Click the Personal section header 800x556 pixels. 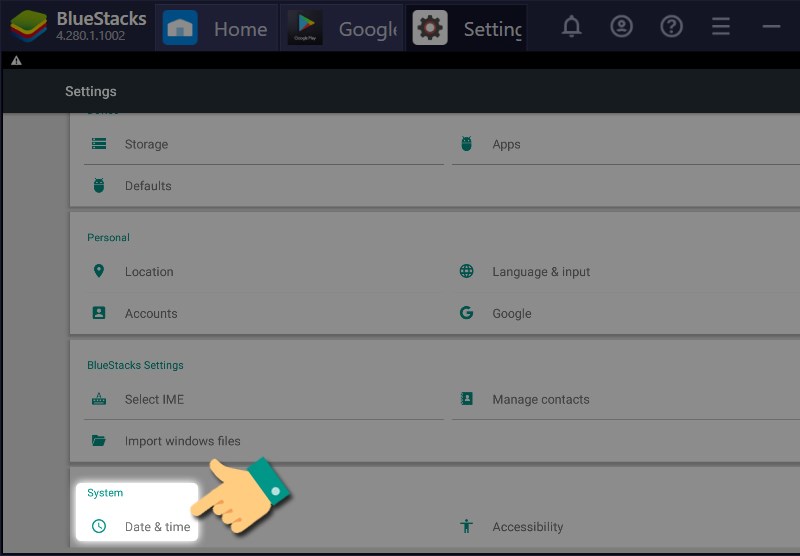click(x=108, y=237)
